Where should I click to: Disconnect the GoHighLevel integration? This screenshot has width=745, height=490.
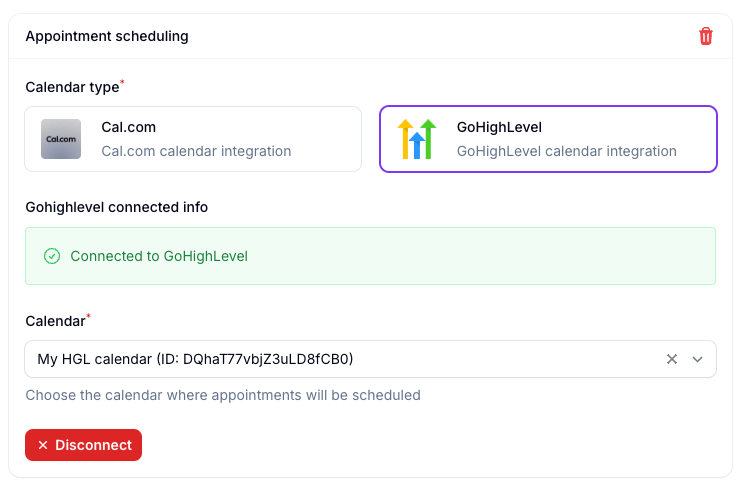click(x=83, y=445)
